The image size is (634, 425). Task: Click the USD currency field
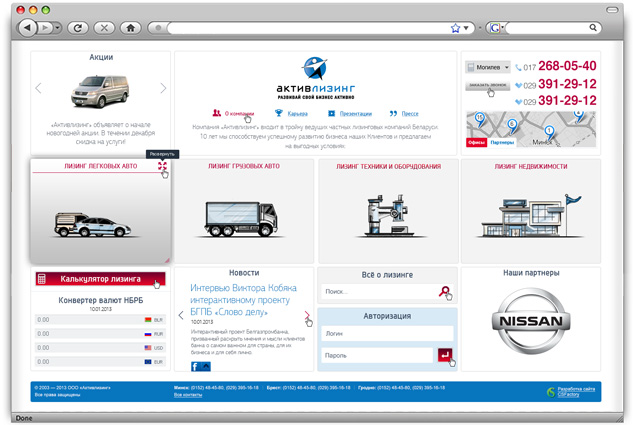click(x=100, y=348)
